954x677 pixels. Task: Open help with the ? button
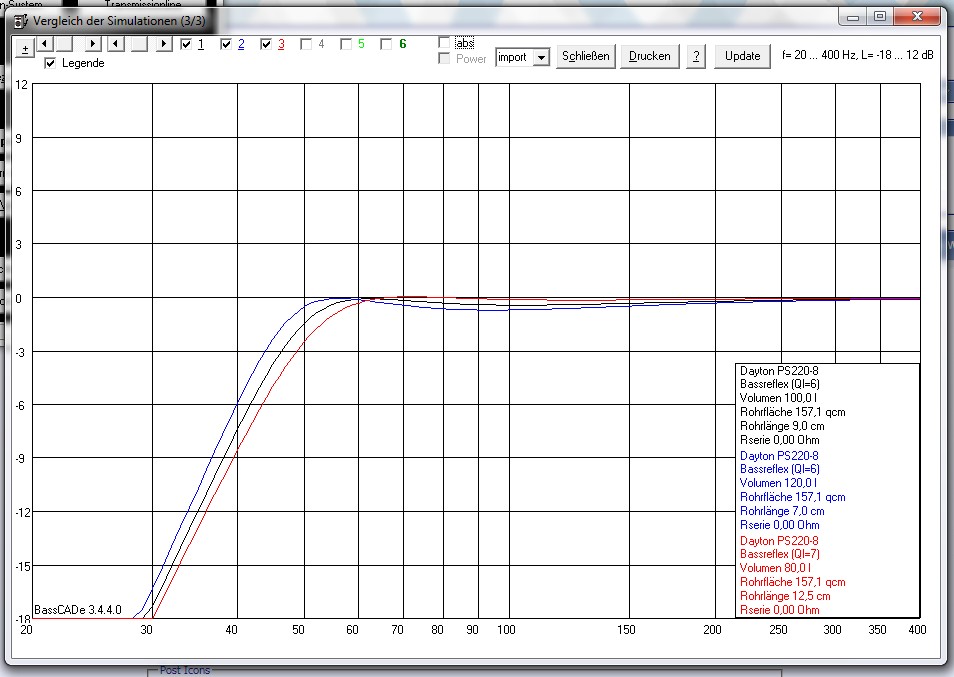tap(696, 56)
